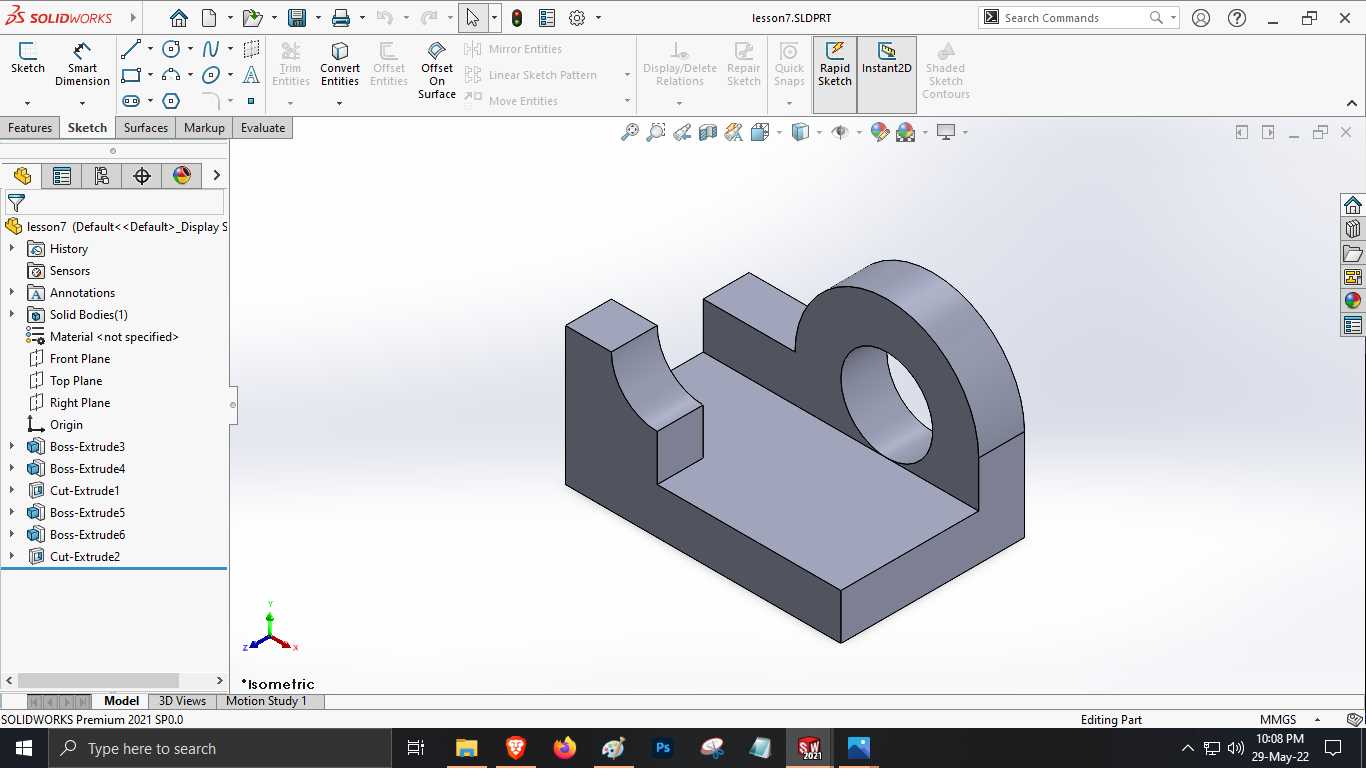The height and width of the screenshot is (780, 1366).
Task: Select the Straight Slot tool
Action: 131,101
